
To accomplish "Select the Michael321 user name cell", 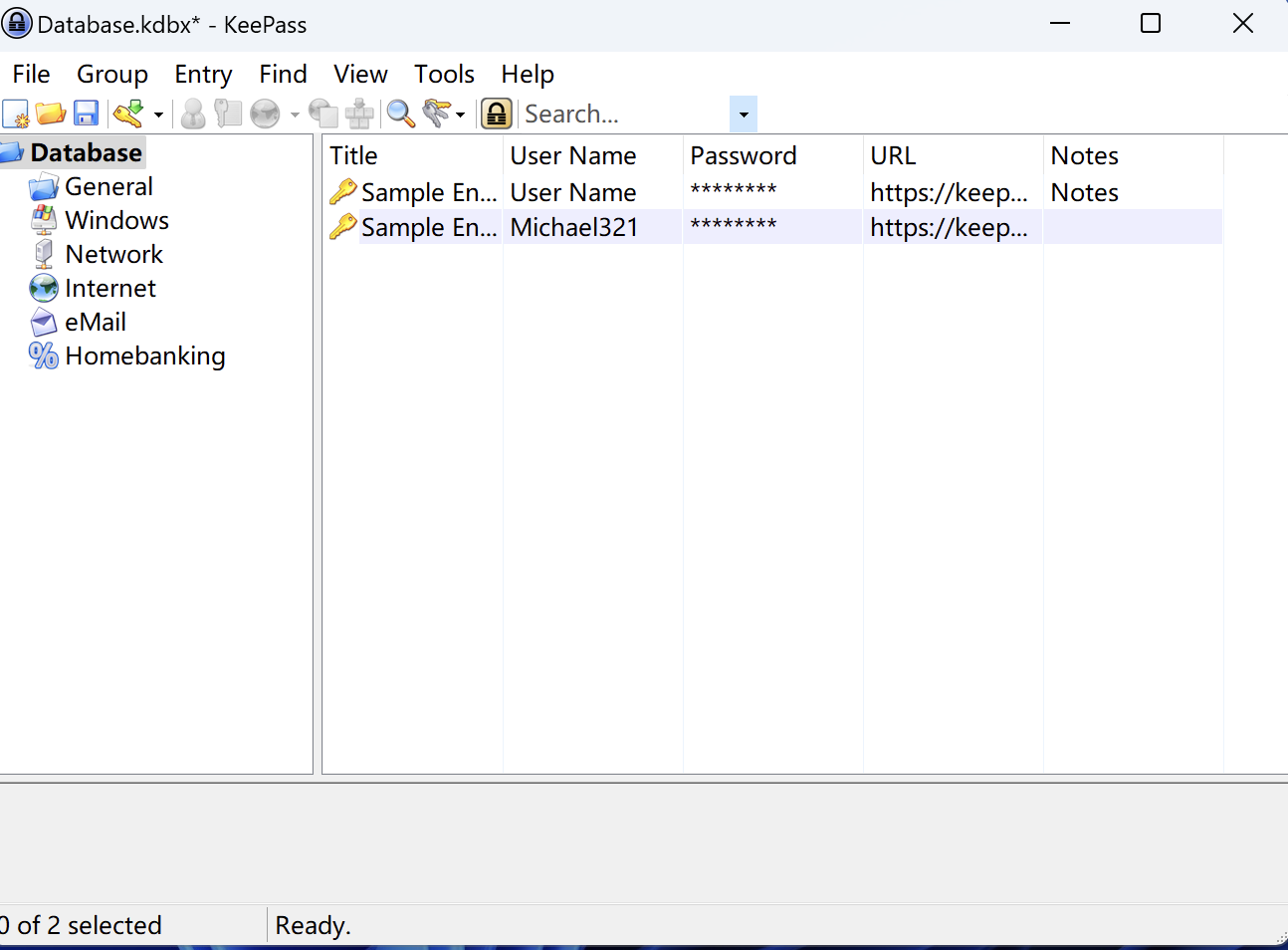I will point(574,227).
